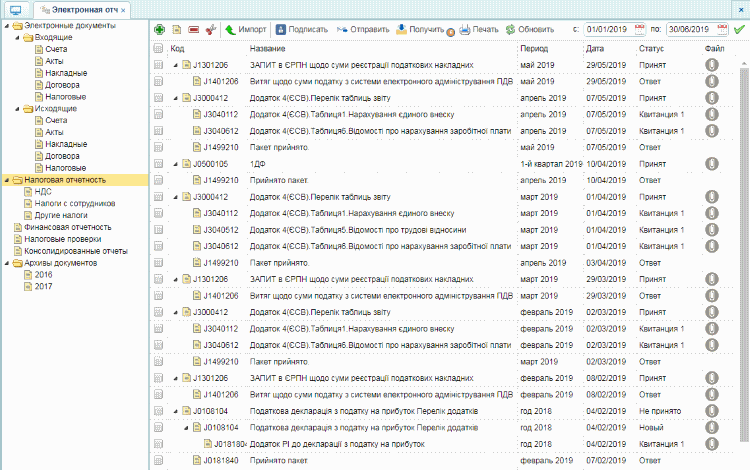750x470 pixels.
Task: Click Обновить to refresh the list
Action: point(530,30)
